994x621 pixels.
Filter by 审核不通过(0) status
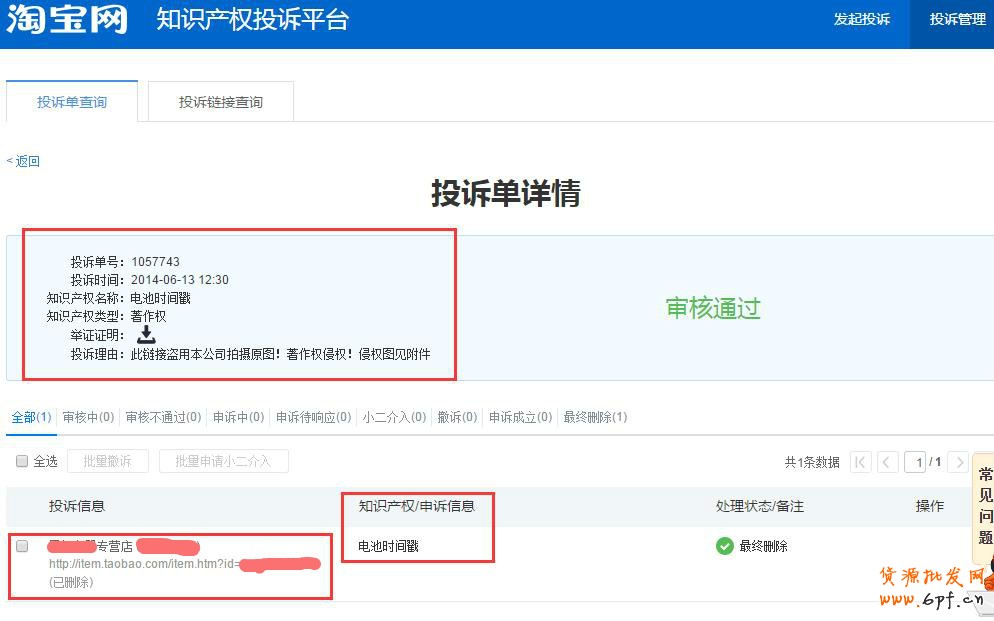pyautogui.click(x=163, y=417)
